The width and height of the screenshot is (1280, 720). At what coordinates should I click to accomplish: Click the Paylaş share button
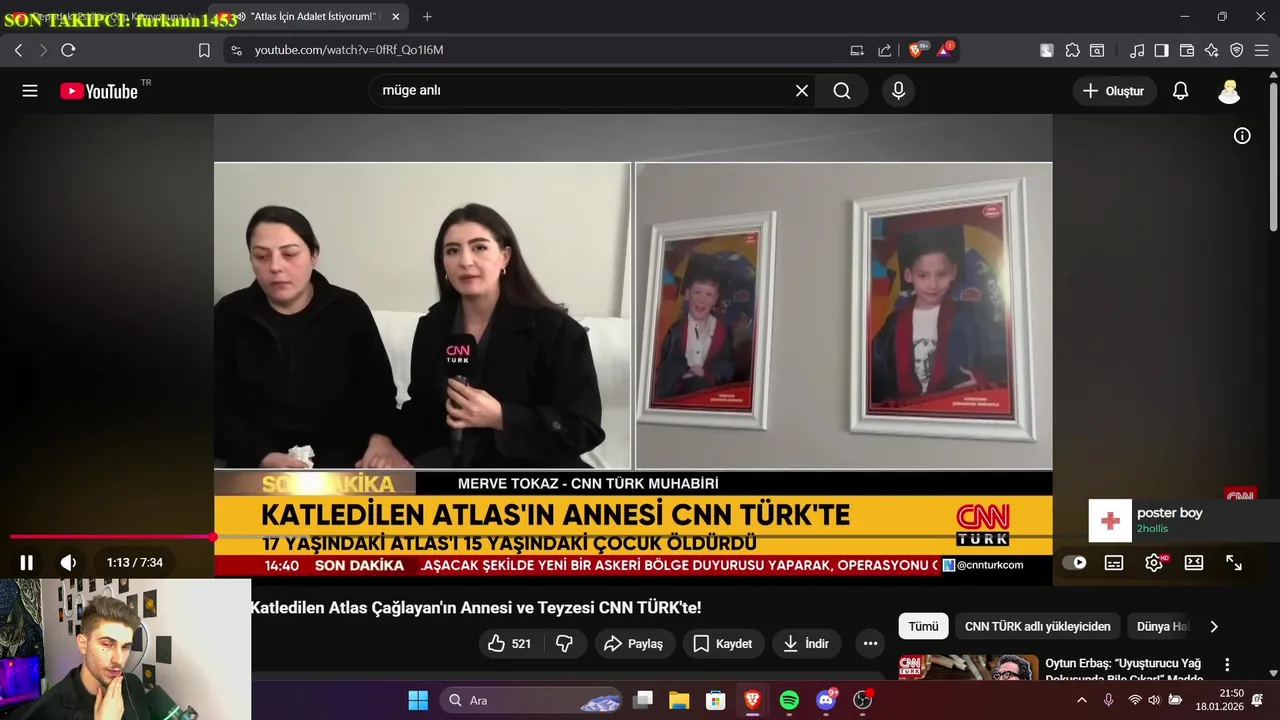634,644
